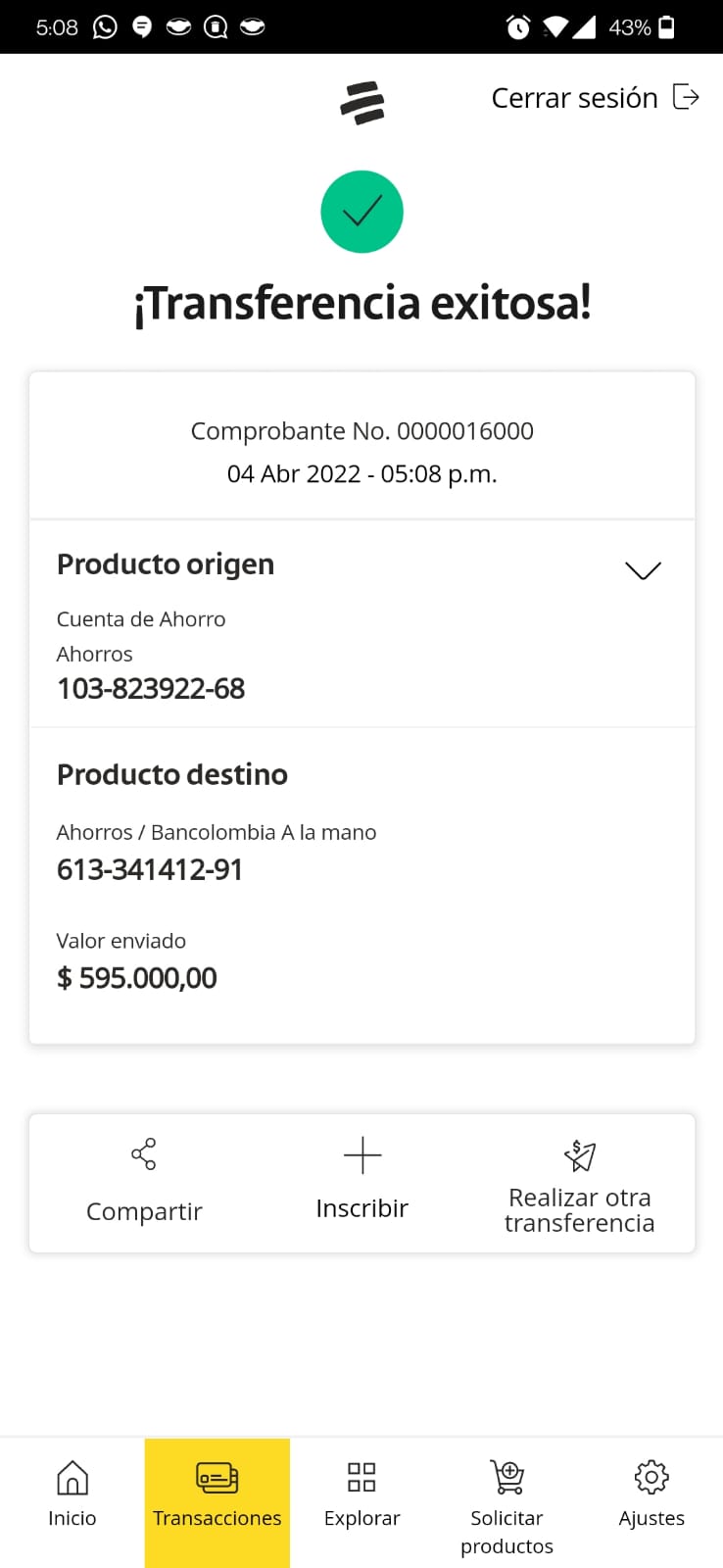Expand Producto origen chevron

point(643,570)
